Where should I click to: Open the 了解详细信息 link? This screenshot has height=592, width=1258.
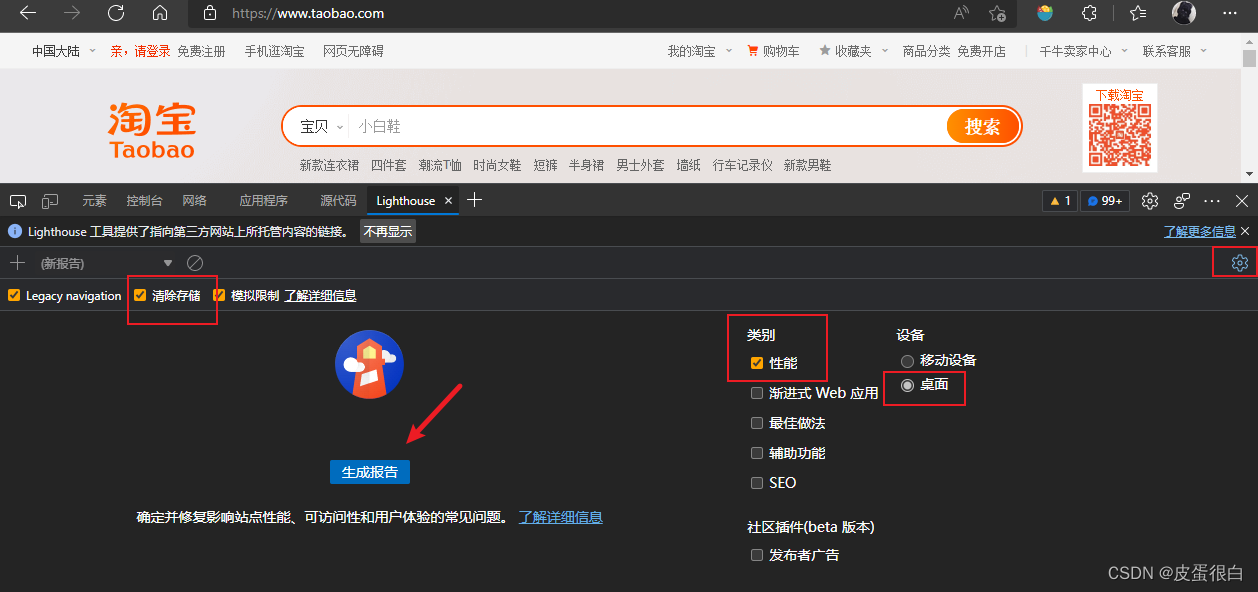click(560, 517)
